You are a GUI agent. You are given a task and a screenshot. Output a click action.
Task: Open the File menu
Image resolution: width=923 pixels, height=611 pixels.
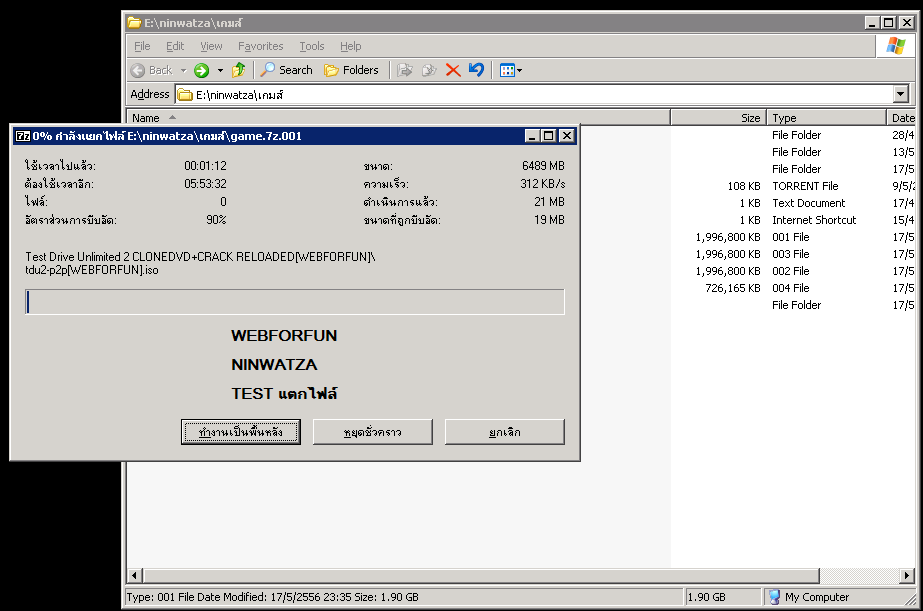(x=142, y=46)
